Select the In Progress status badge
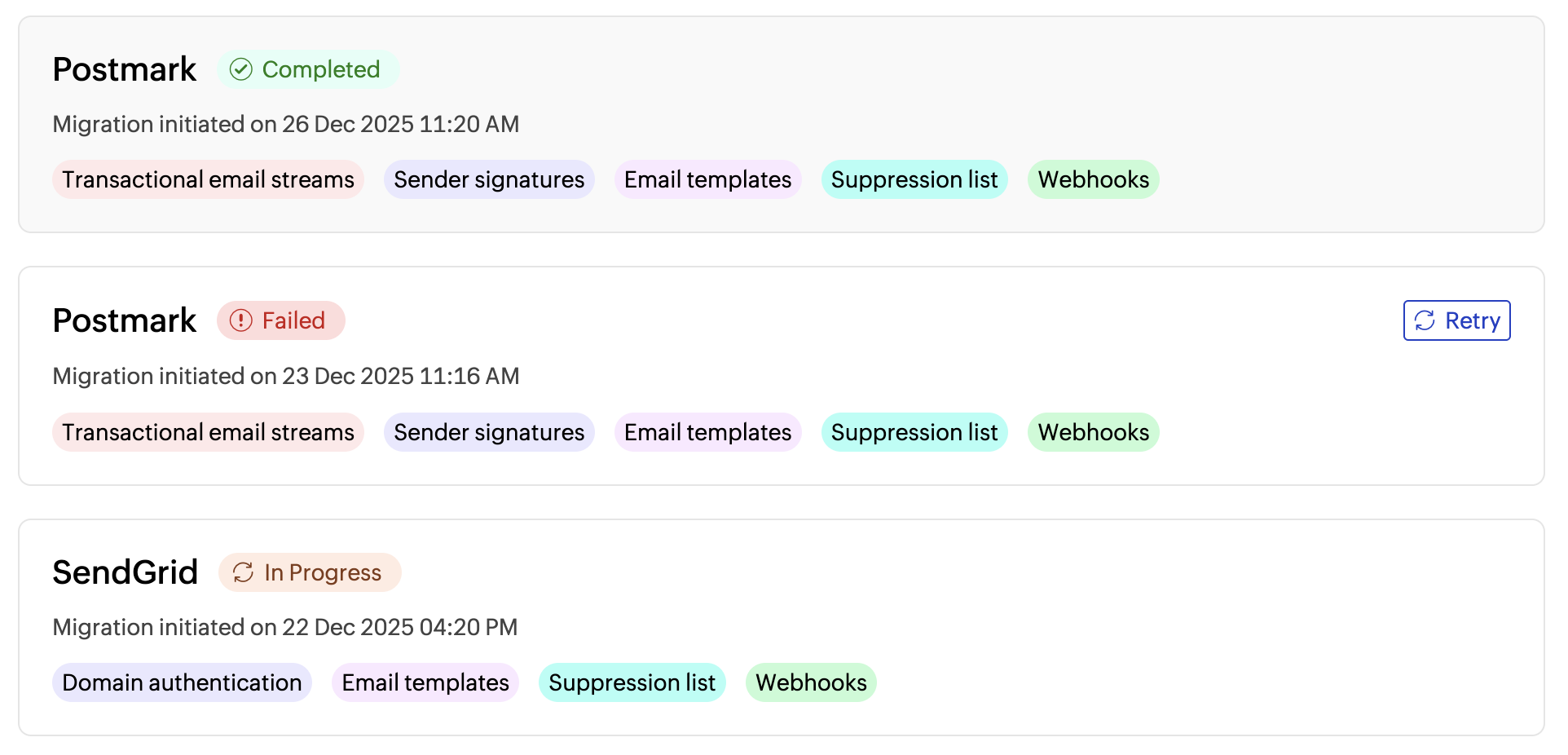Viewport: 1568px width, 755px height. click(x=310, y=572)
